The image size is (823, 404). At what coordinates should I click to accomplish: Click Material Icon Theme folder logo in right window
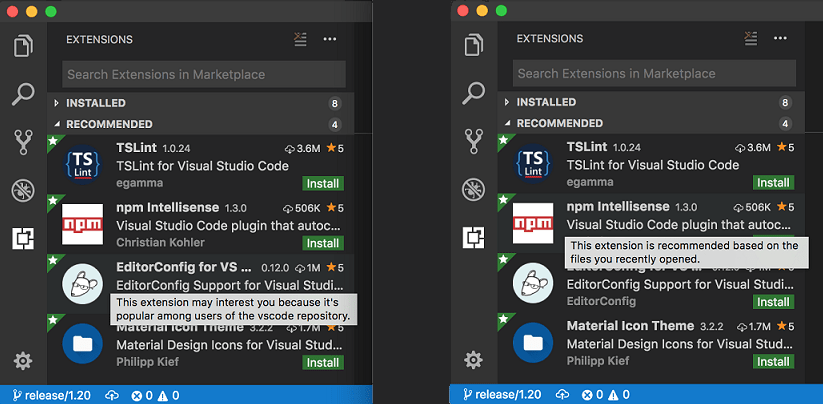coord(533,343)
